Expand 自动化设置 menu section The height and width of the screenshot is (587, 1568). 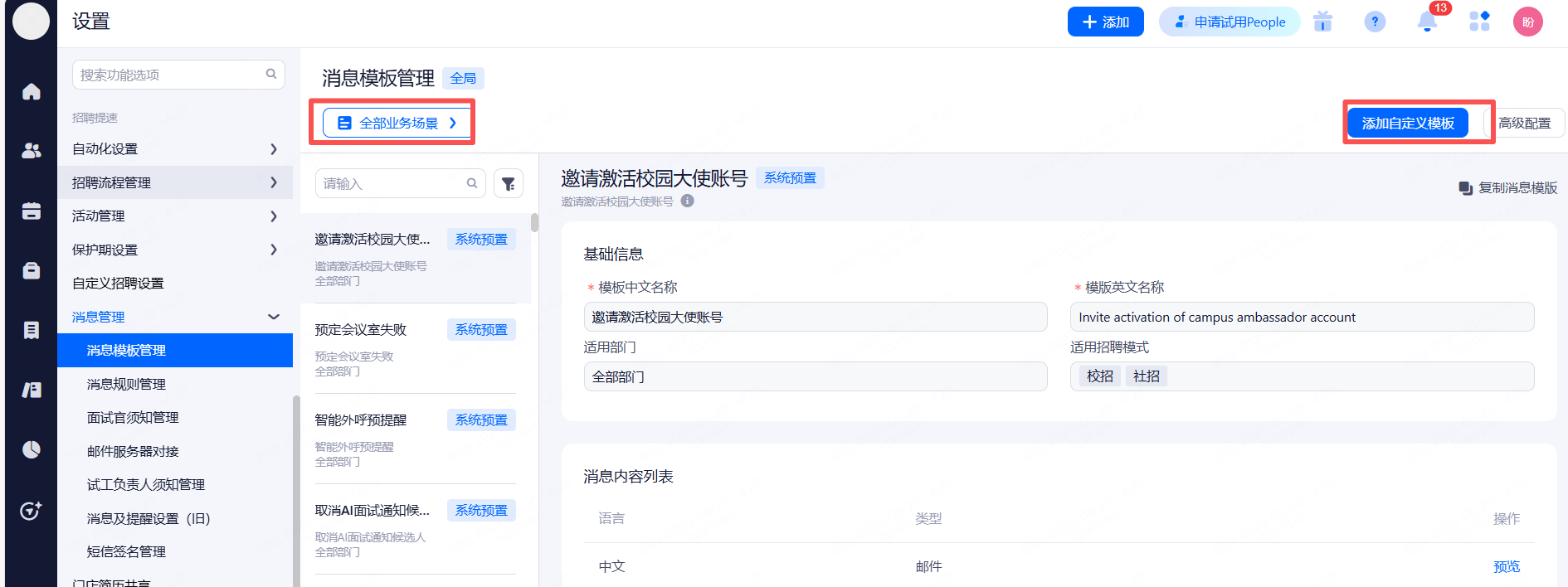coord(174,149)
